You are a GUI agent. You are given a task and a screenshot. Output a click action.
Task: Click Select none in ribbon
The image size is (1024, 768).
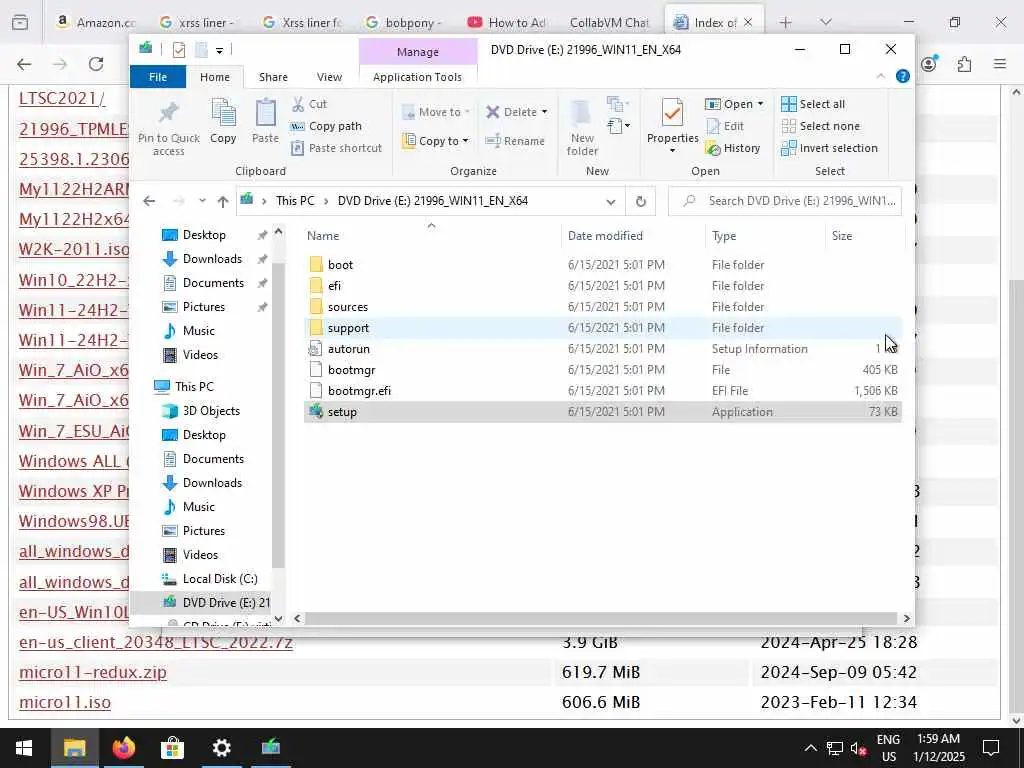820,126
